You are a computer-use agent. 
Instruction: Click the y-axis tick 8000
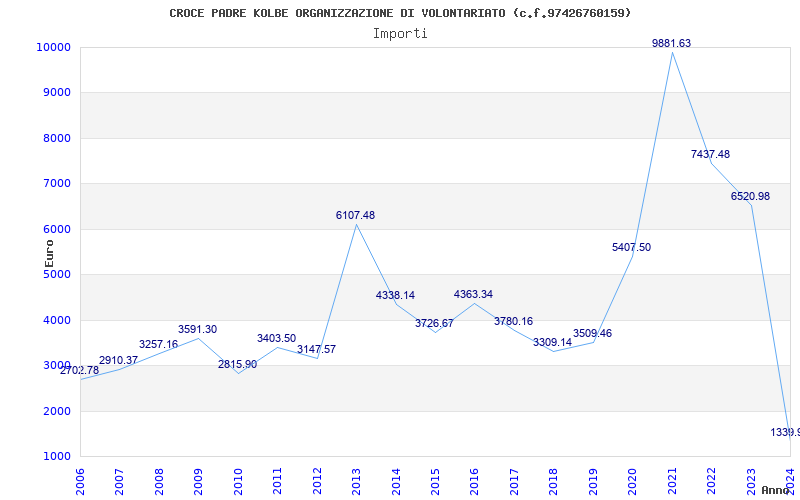tap(56, 138)
